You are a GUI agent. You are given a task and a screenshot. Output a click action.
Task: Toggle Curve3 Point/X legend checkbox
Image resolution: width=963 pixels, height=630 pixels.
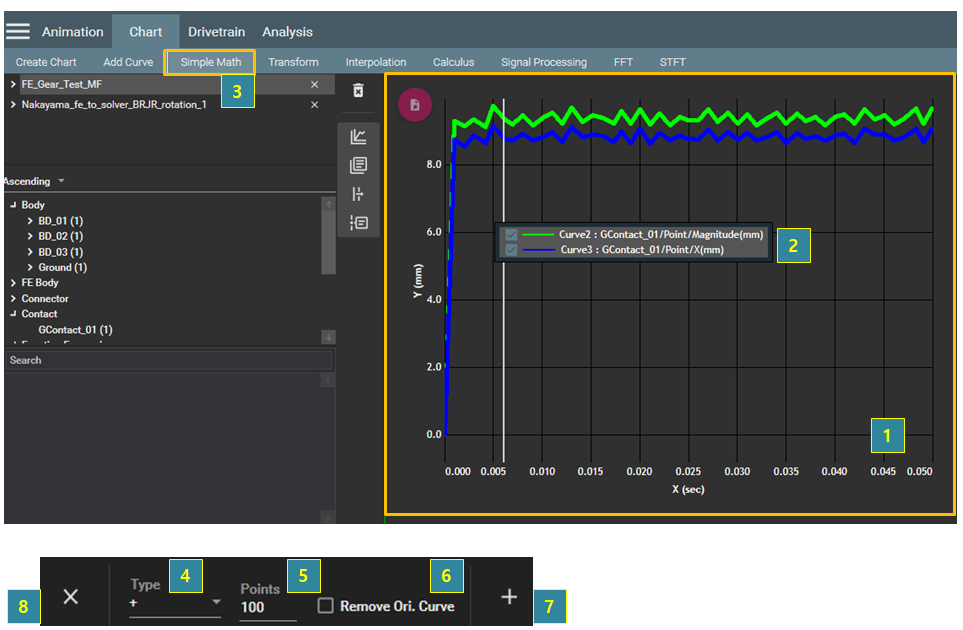click(512, 250)
